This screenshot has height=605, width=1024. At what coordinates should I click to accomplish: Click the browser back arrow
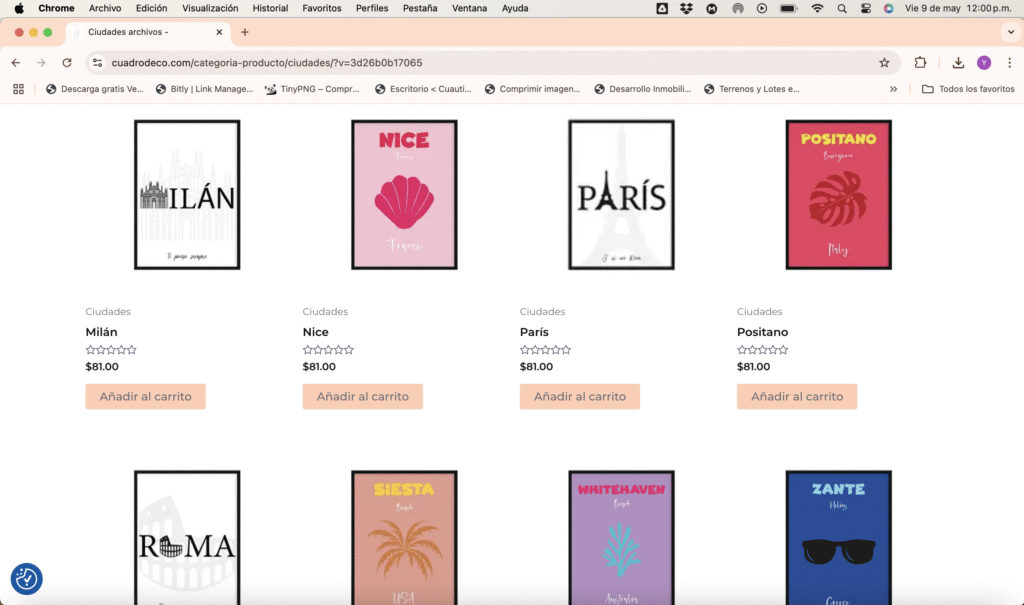point(16,62)
